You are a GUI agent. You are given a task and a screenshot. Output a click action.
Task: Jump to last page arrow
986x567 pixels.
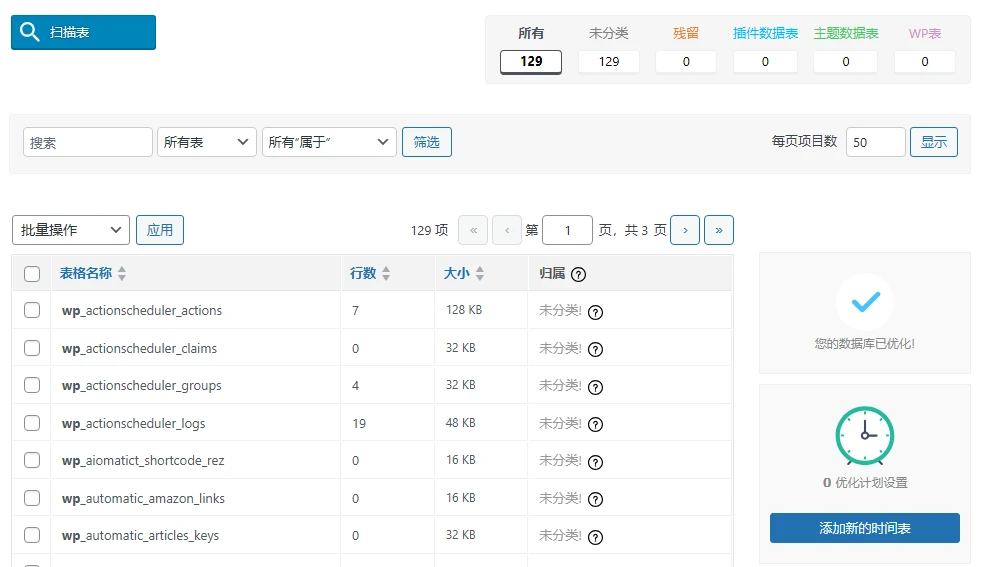coord(719,230)
